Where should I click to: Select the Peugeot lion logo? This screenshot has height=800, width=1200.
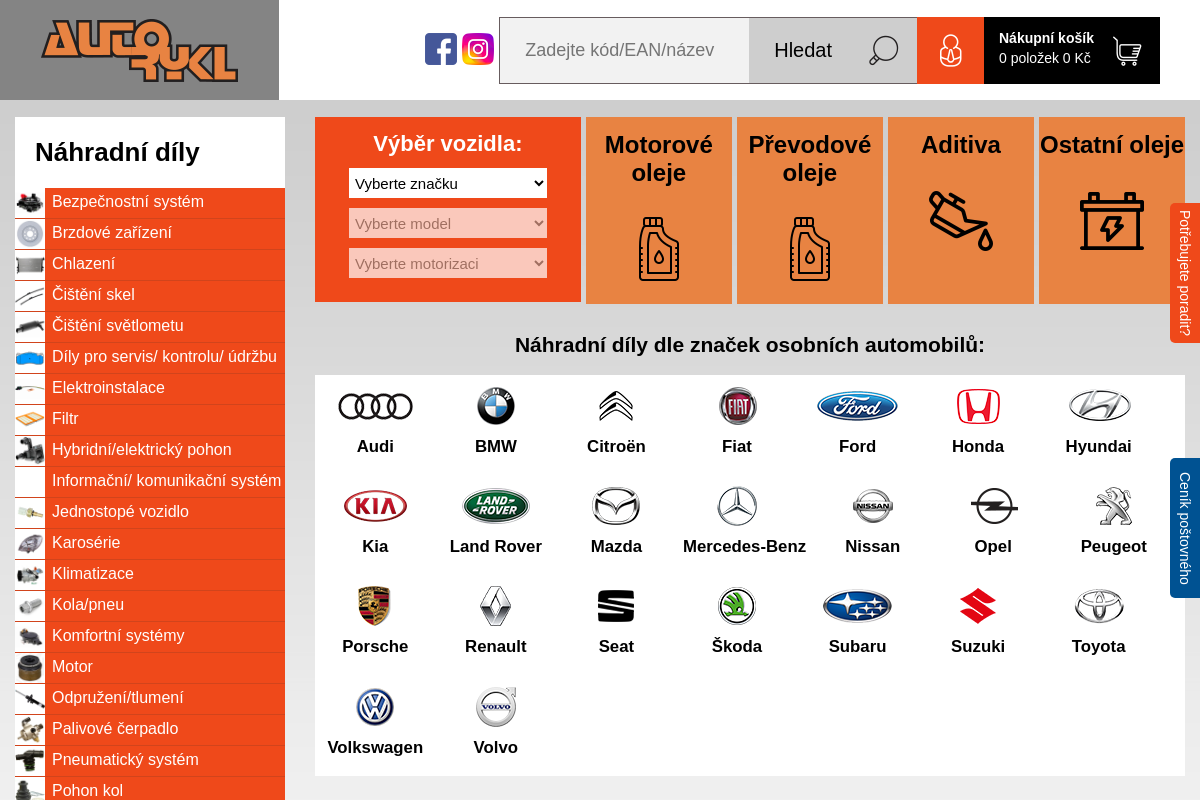[1113, 506]
